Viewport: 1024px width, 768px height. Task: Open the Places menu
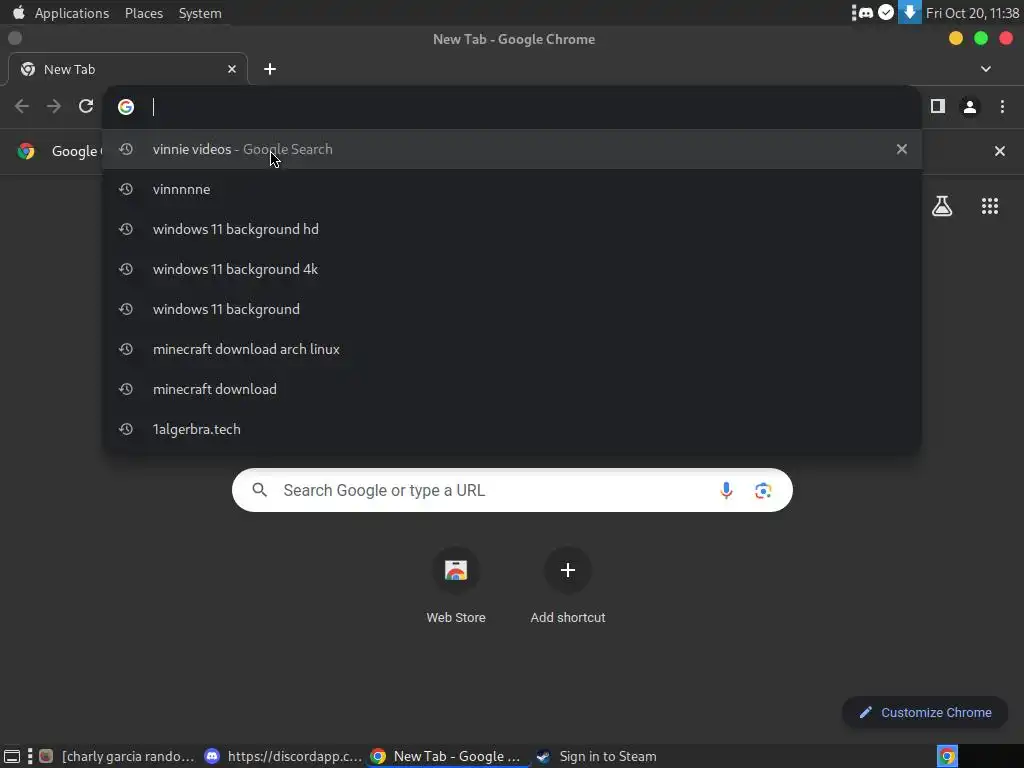click(x=144, y=13)
